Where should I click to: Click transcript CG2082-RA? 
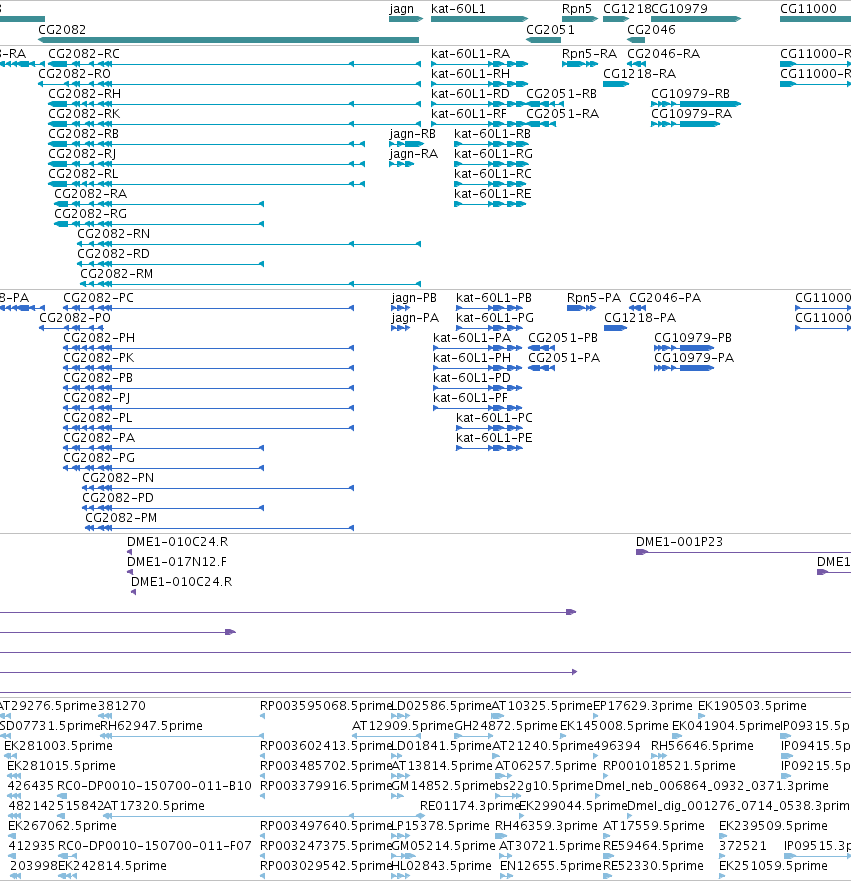tap(90, 194)
